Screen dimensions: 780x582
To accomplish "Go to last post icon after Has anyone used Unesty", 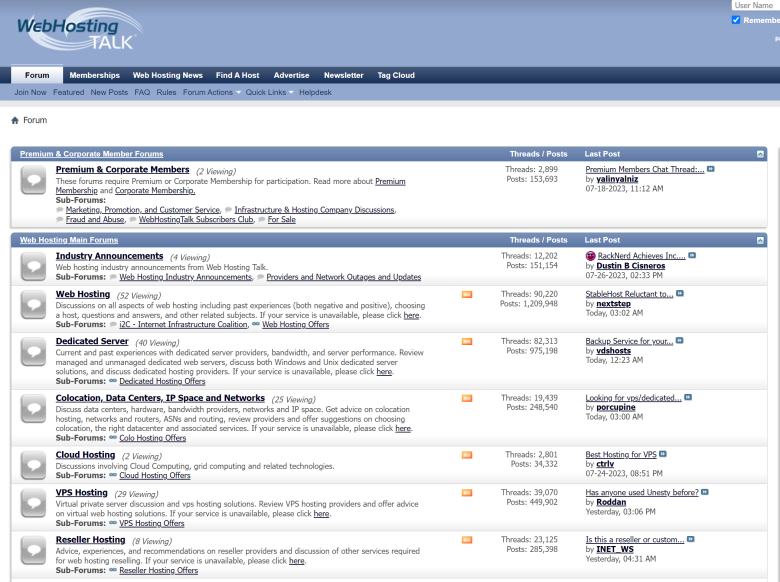I will (704, 492).
